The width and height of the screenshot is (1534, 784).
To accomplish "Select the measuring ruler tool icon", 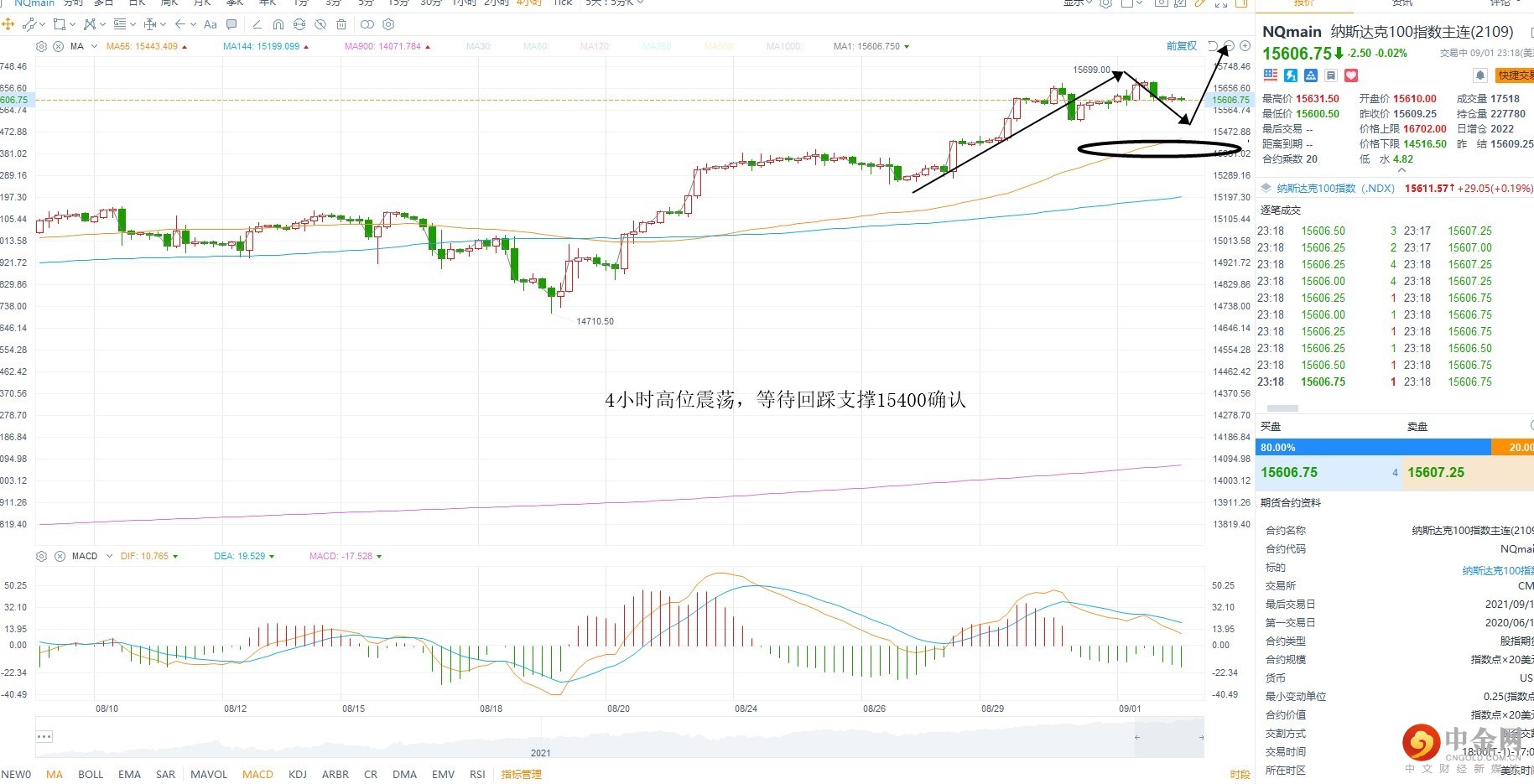I will [x=150, y=24].
